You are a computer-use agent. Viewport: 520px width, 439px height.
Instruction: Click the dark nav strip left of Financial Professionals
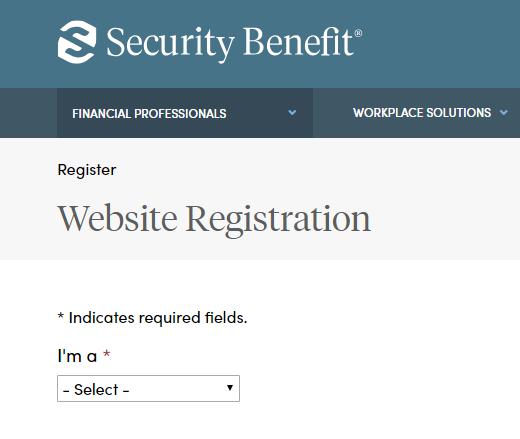point(28,113)
